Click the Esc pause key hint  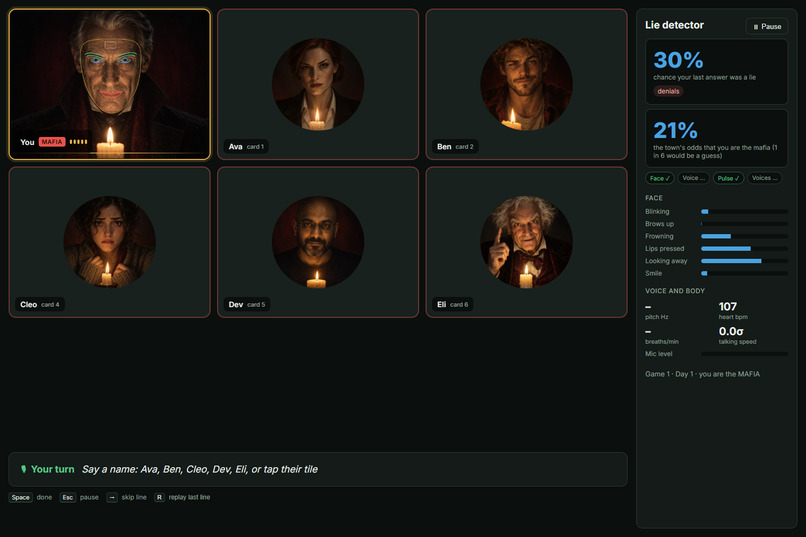(79, 497)
